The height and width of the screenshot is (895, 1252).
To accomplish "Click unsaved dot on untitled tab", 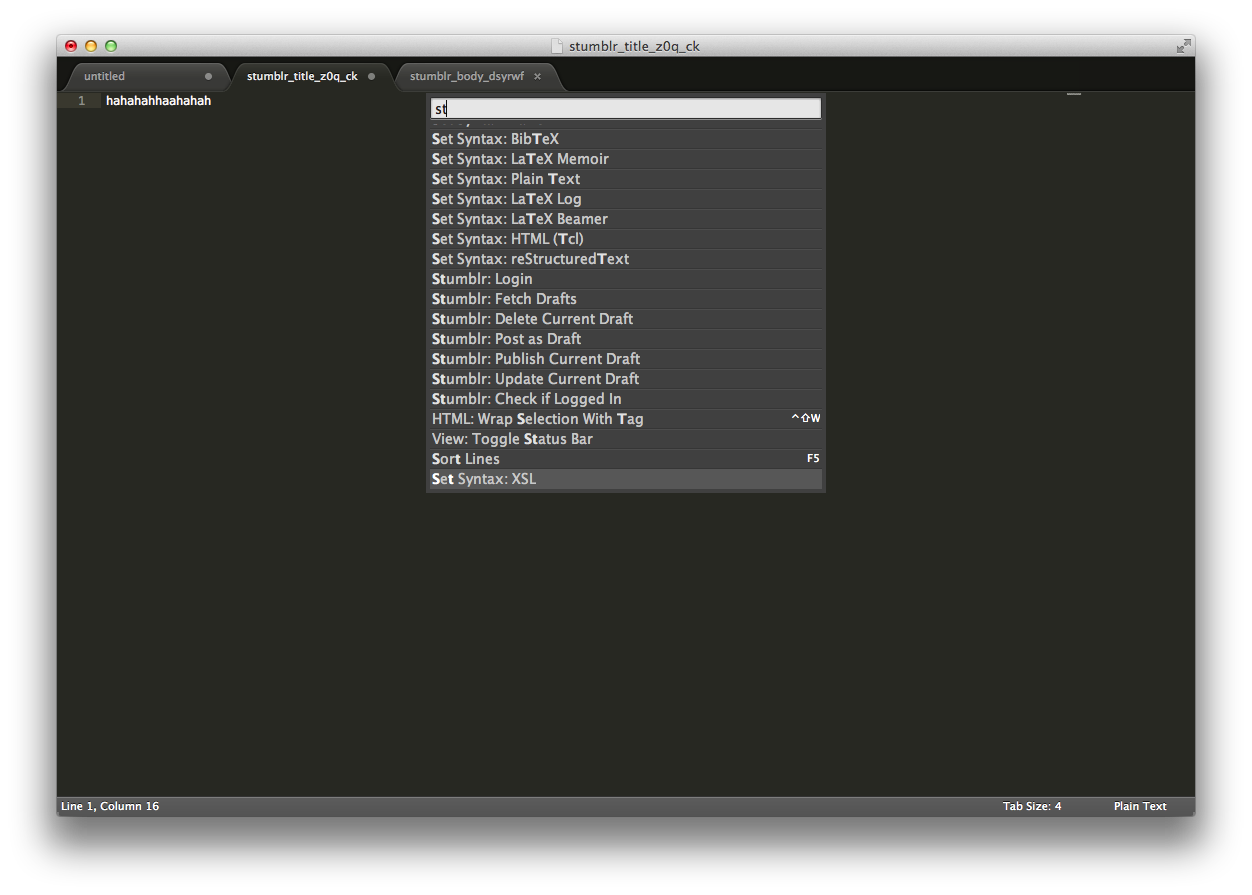I will tap(208, 76).
